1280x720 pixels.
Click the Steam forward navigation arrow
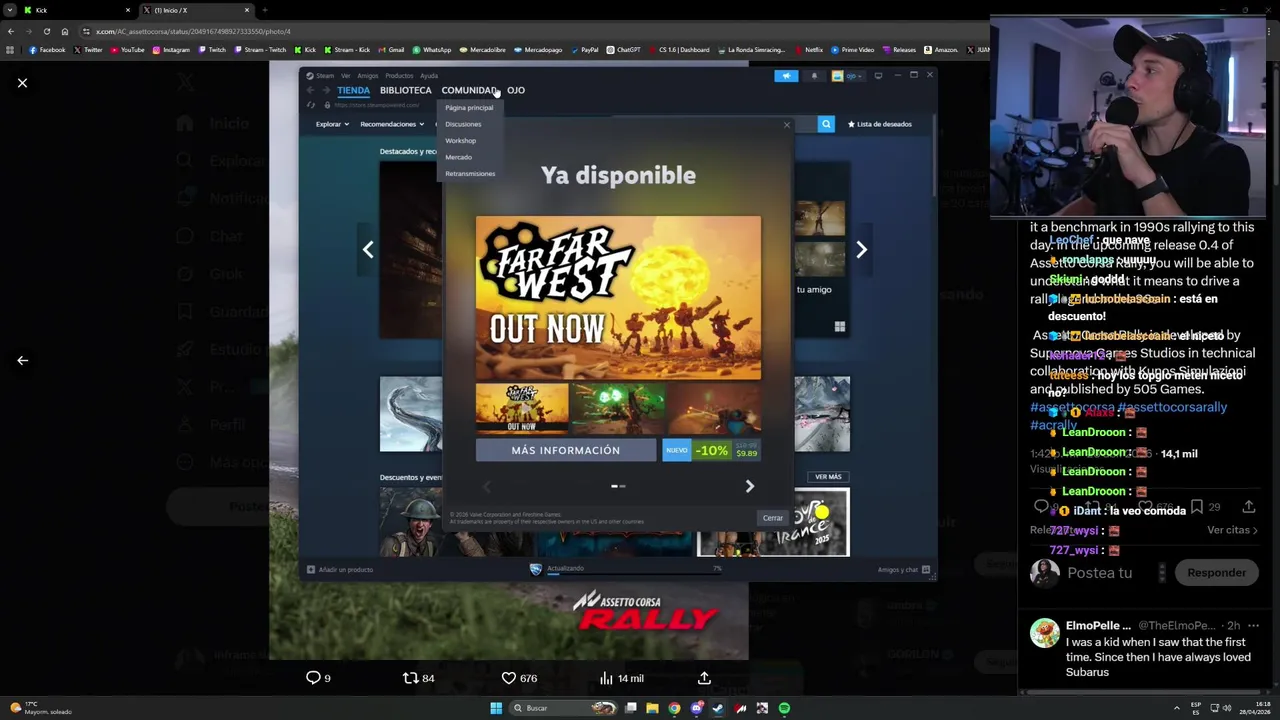(x=325, y=90)
